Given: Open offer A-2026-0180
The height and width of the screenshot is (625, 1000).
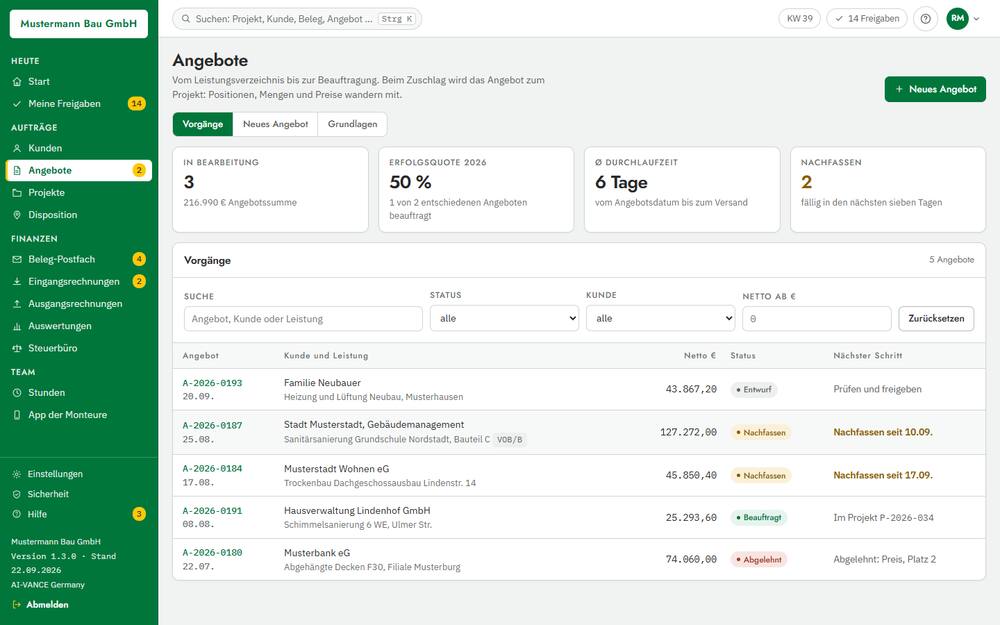Looking at the screenshot, I should [212, 553].
